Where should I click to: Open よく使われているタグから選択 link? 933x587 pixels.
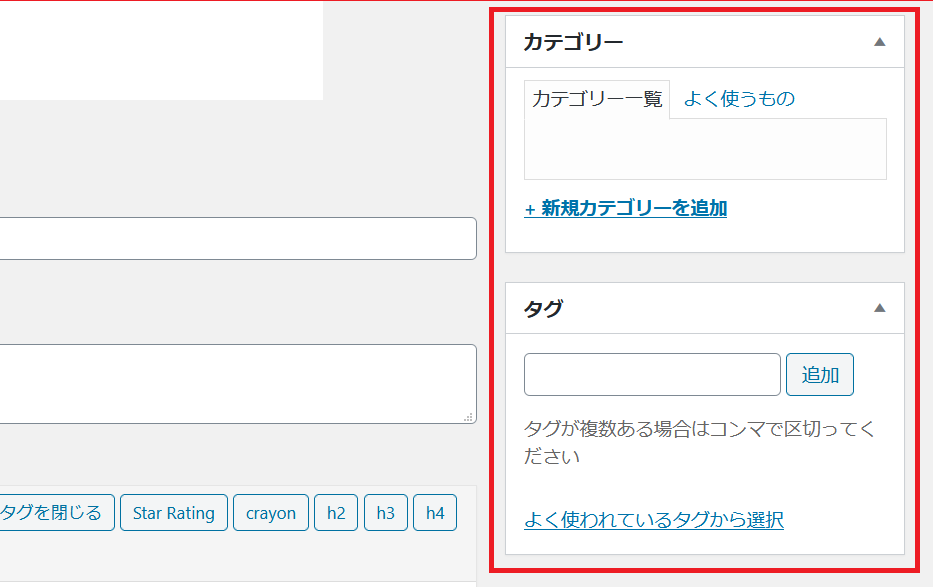pyautogui.click(x=653, y=520)
